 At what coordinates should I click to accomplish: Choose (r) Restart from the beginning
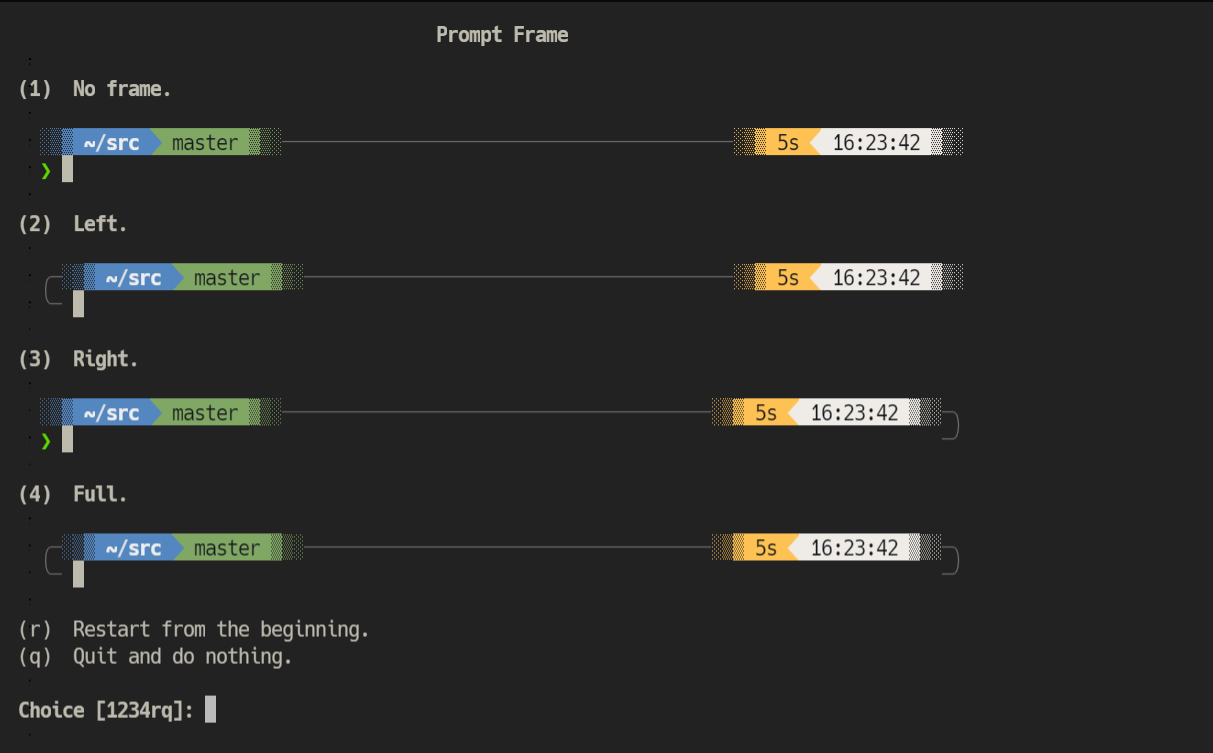pos(194,629)
